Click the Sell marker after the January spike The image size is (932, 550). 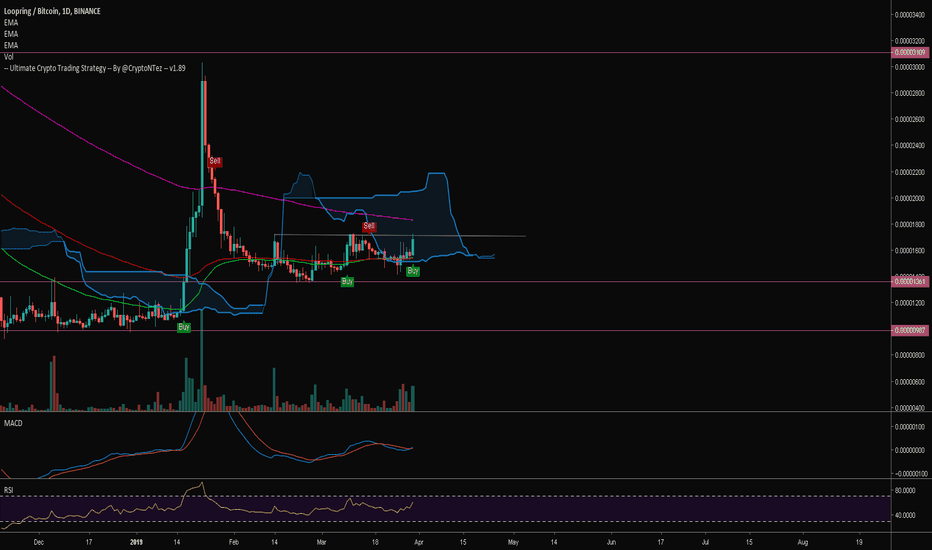(215, 161)
